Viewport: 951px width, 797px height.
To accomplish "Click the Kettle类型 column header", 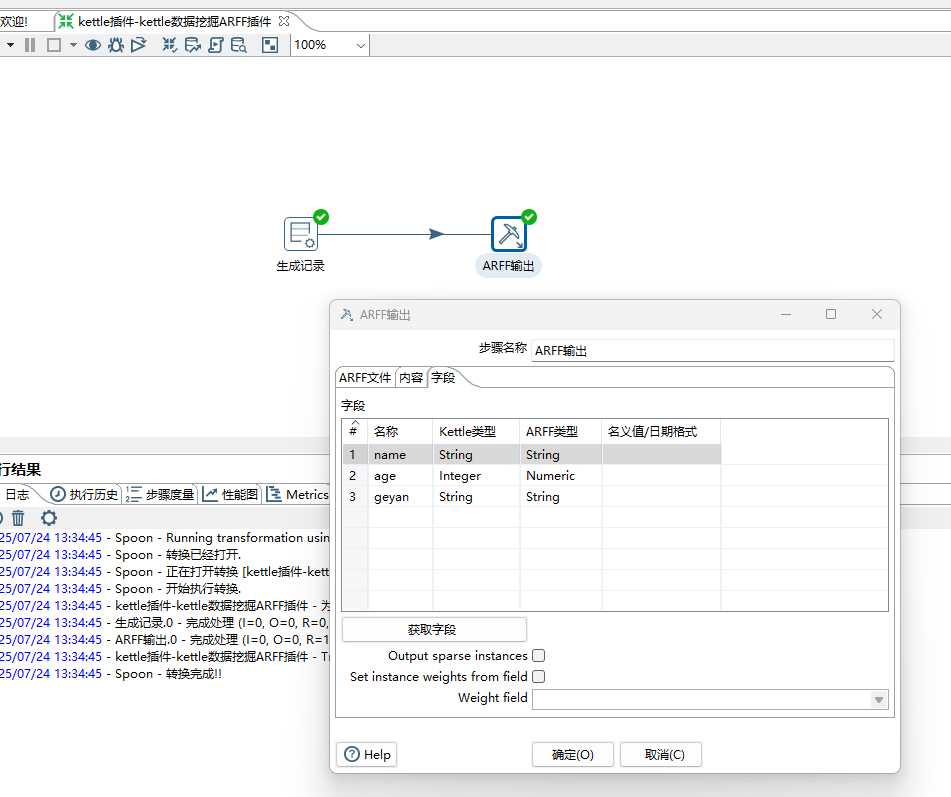I will click(476, 431).
